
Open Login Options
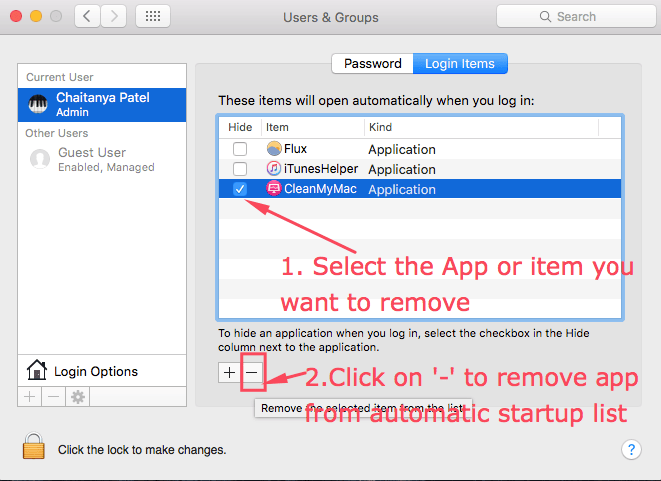[x=102, y=371]
